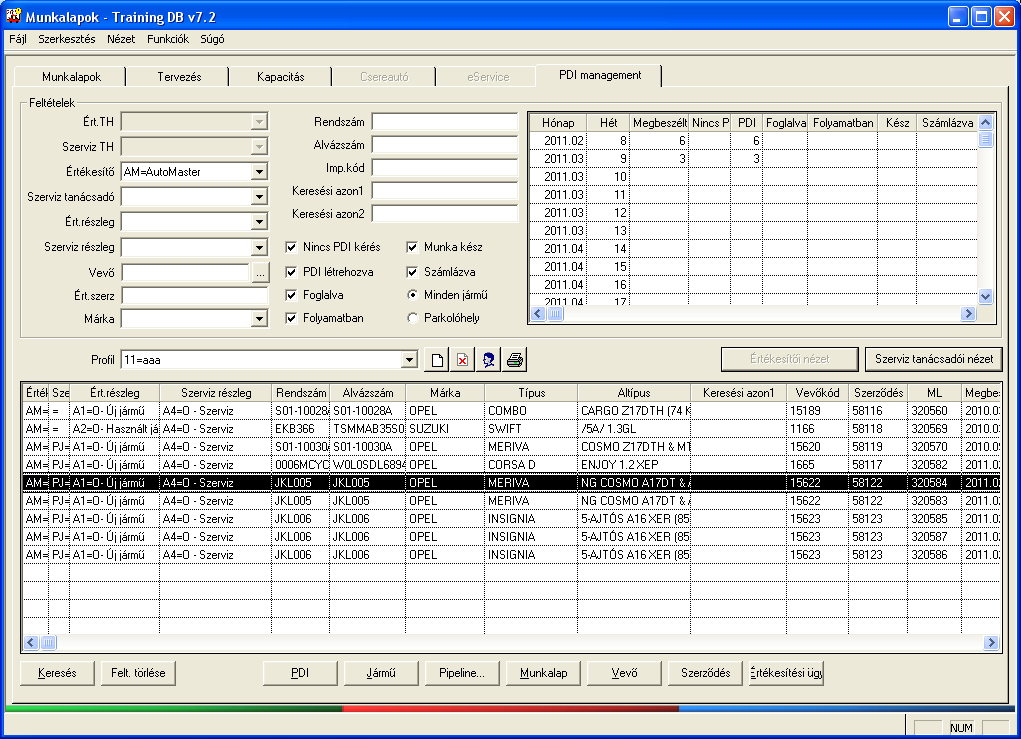
Task: Click the weekly grid's vertical scrollbar thumb
Action: (985, 139)
